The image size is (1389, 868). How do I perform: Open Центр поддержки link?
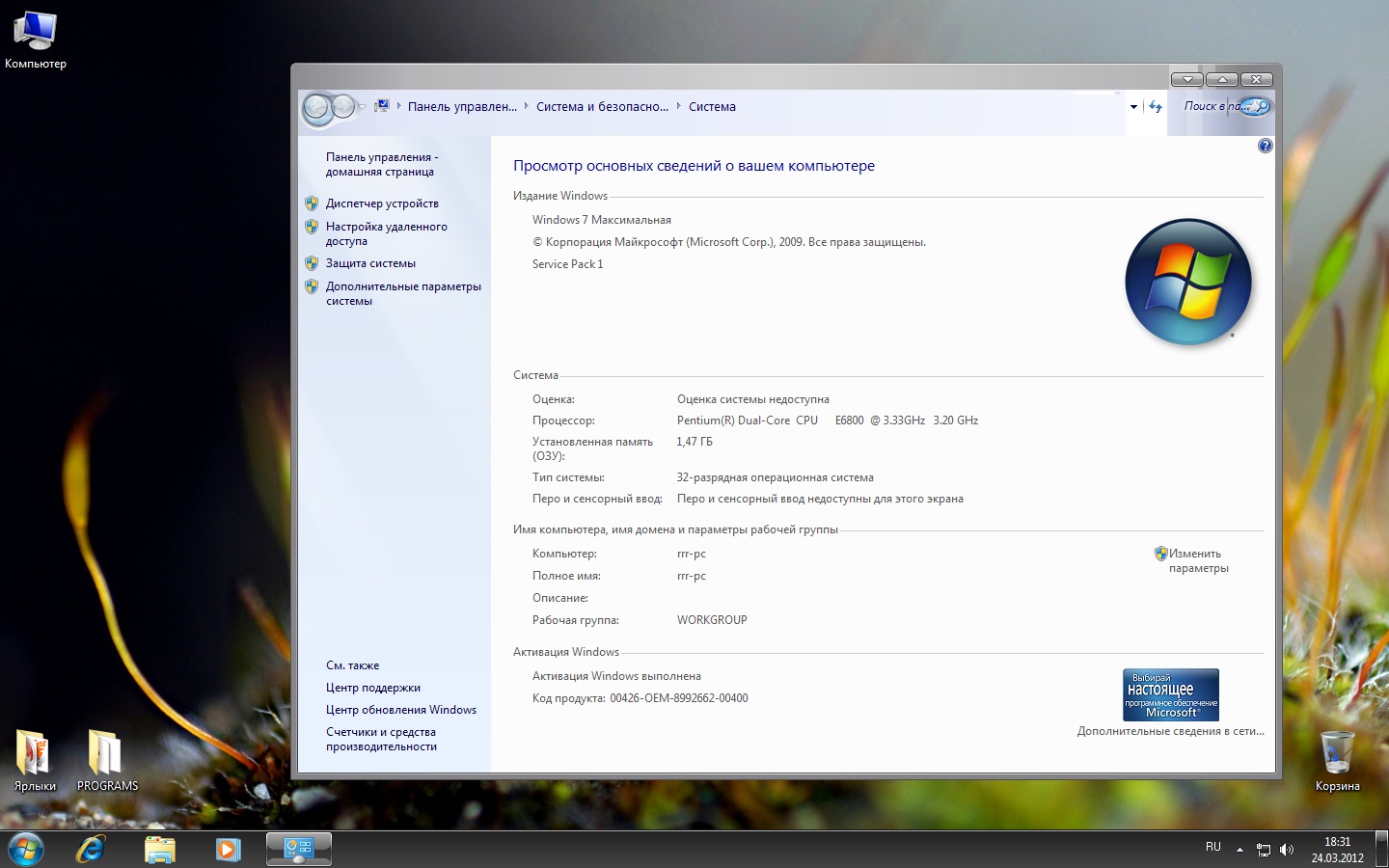click(x=373, y=688)
